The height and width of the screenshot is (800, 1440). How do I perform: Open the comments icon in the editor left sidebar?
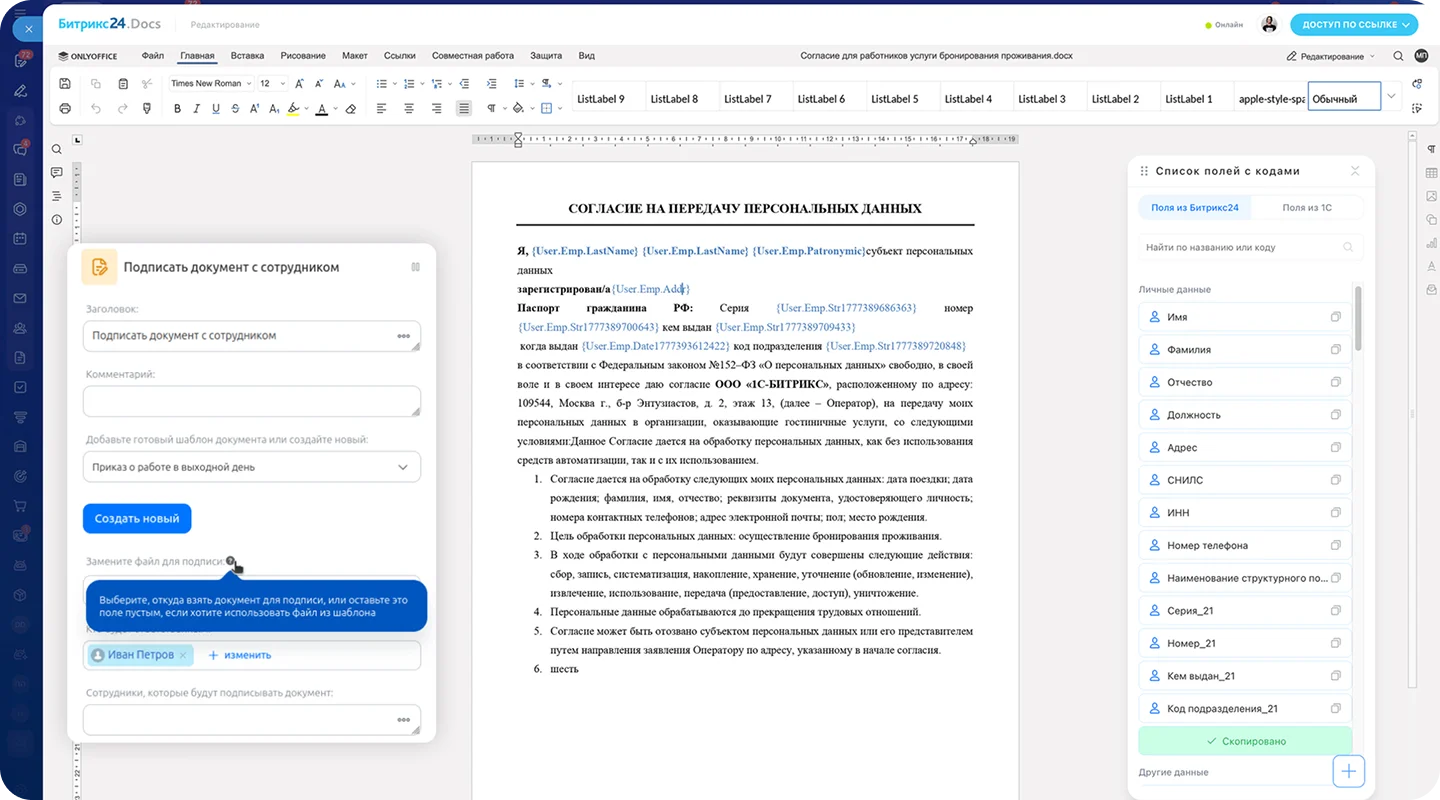57,172
